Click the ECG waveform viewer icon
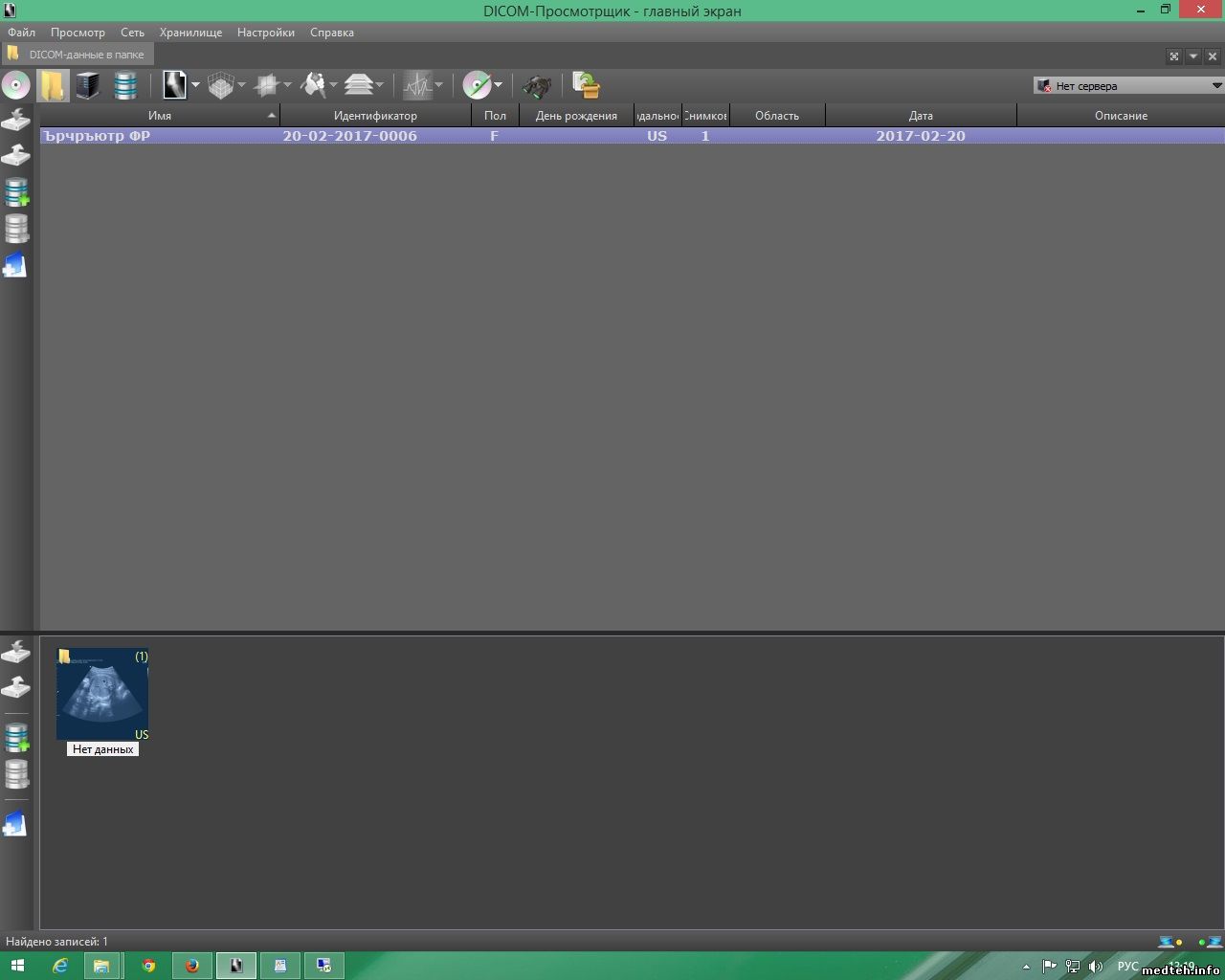This screenshot has width=1225, height=980. [418, 85]
